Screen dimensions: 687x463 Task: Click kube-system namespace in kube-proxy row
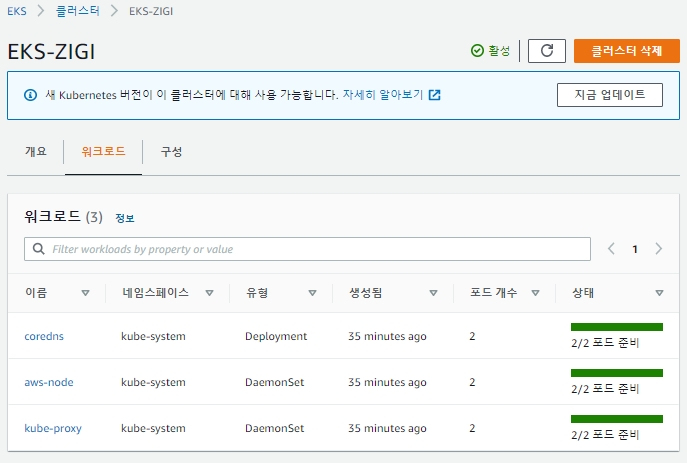click(x=153, y=428)
